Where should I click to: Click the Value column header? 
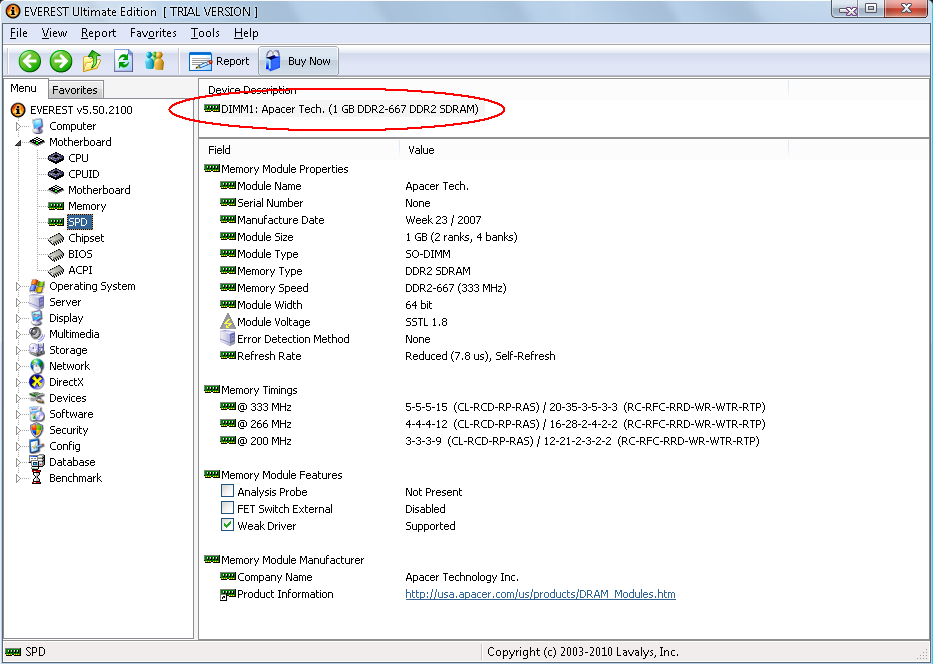594,150
